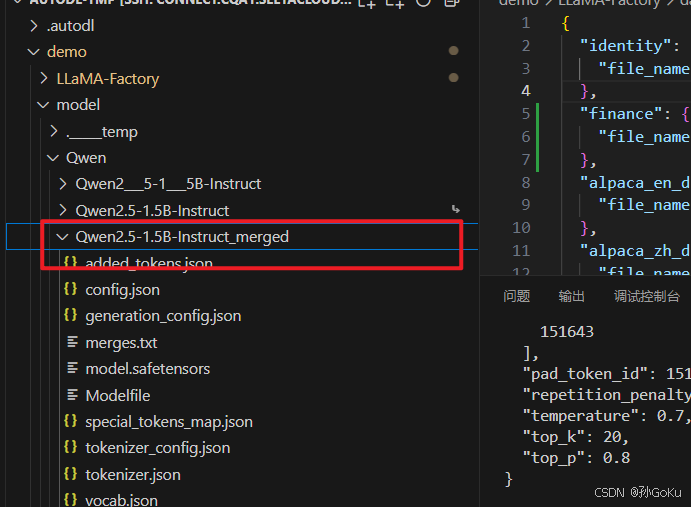Click the file icon of Modelfile
Image resolution: width=691 pixels, height=507 pixels.
(72, 395)
